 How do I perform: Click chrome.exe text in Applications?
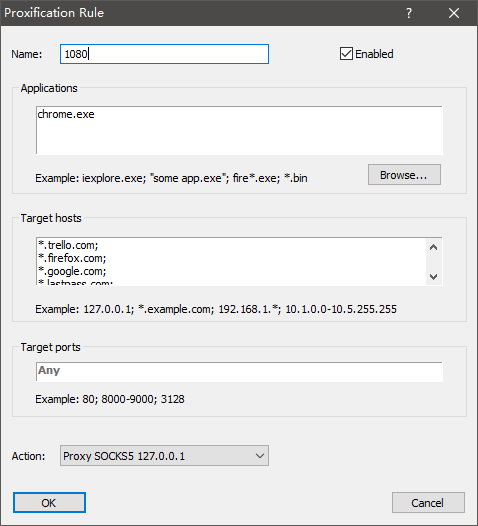coord(66,114)
